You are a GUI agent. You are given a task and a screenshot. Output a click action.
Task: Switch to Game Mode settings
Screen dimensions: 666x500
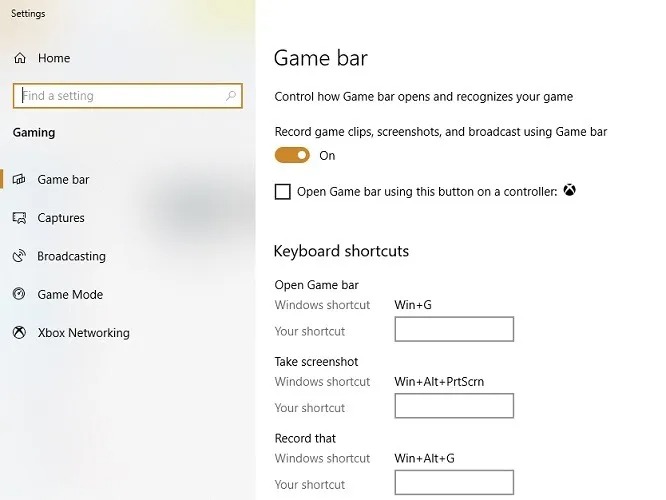[70, 294]
